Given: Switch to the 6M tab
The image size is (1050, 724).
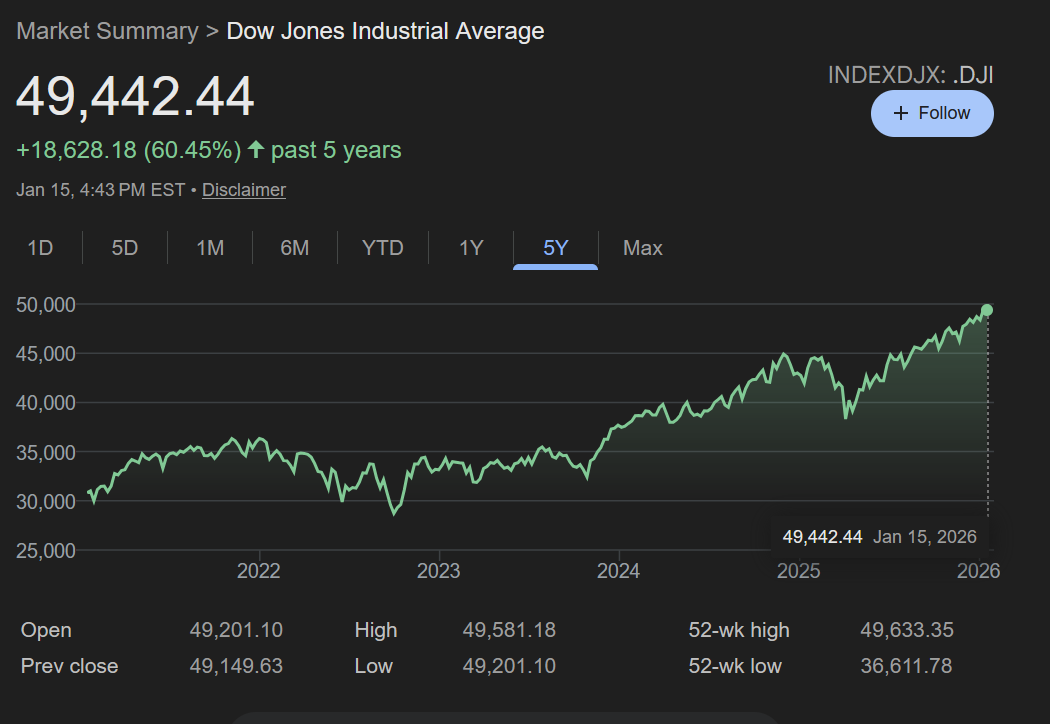Looking at the screenshot, I should click(295, 248).
